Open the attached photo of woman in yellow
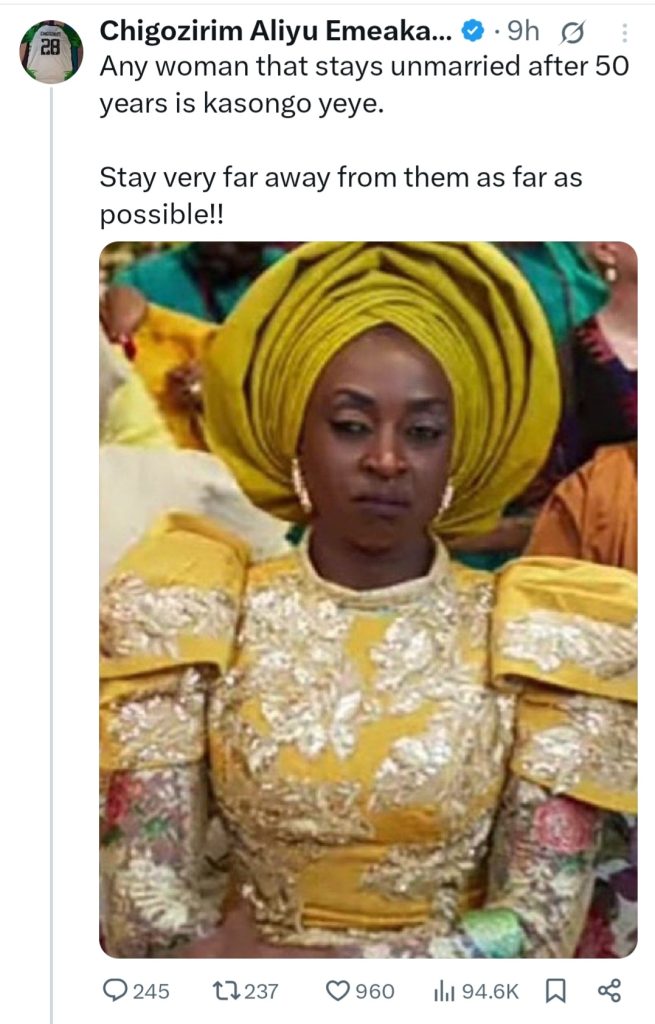 [368, 599]
